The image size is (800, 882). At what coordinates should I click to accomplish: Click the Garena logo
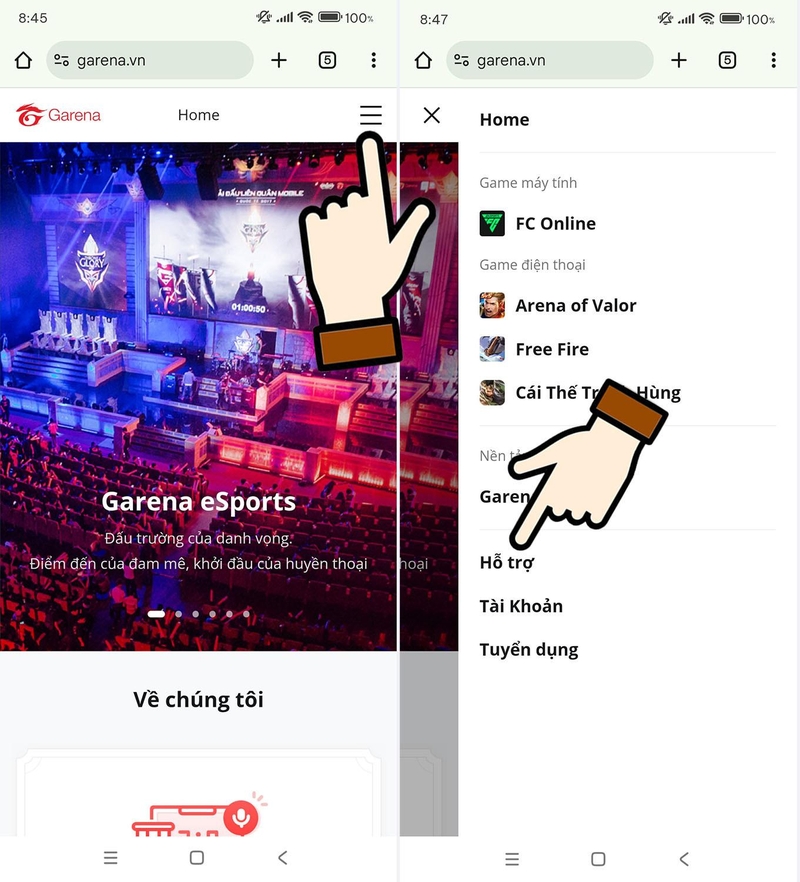[59, 115]
